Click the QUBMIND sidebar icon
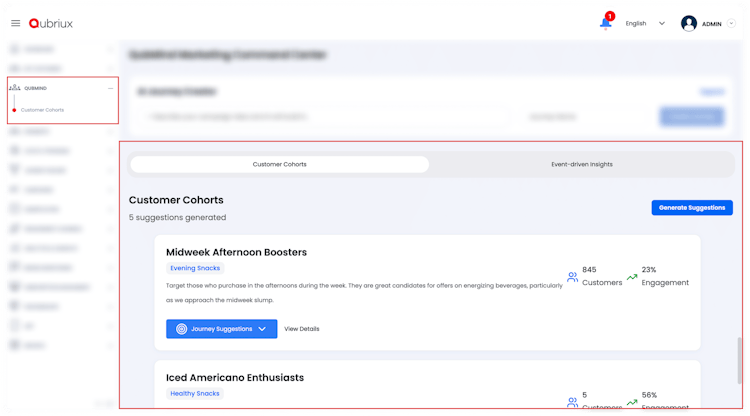 click(14, 88)
